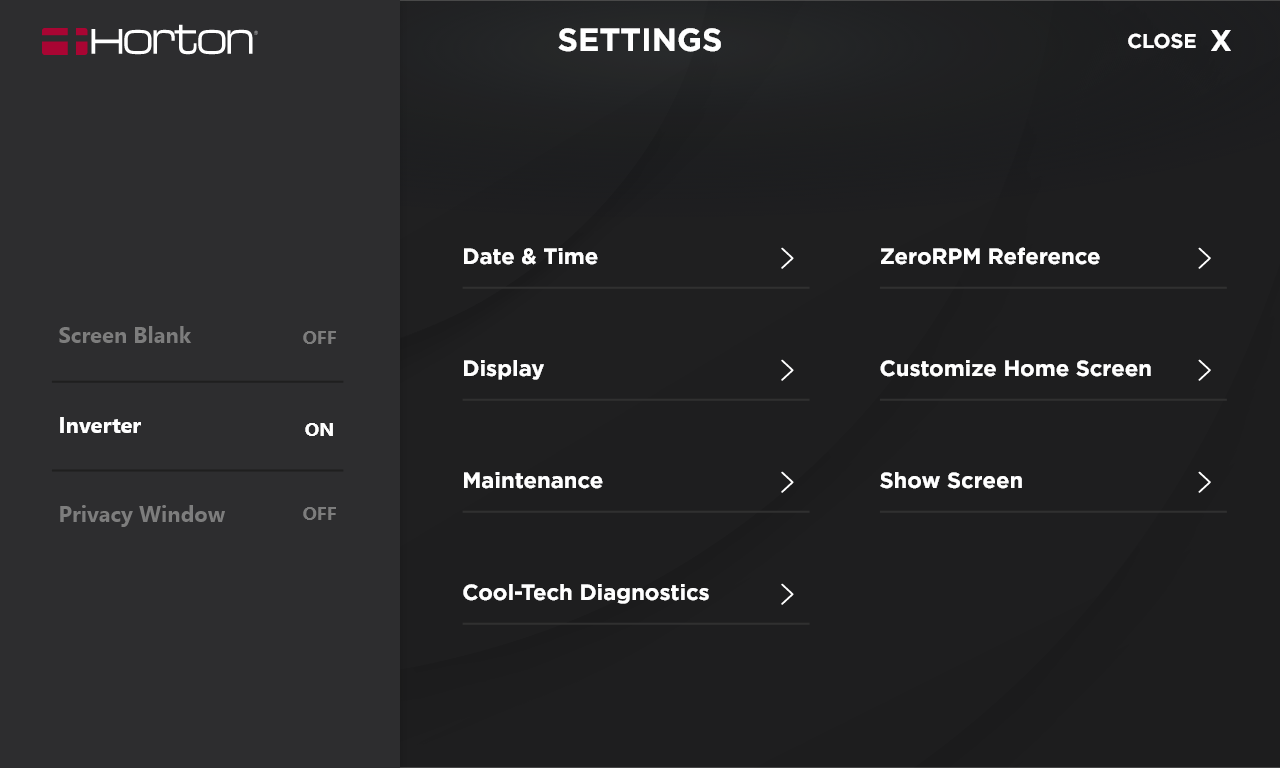Viewport: 1280px width, 768px height.
Task: Click the Customize Home Screen chevron arrow
Action: coord(1204,370)
